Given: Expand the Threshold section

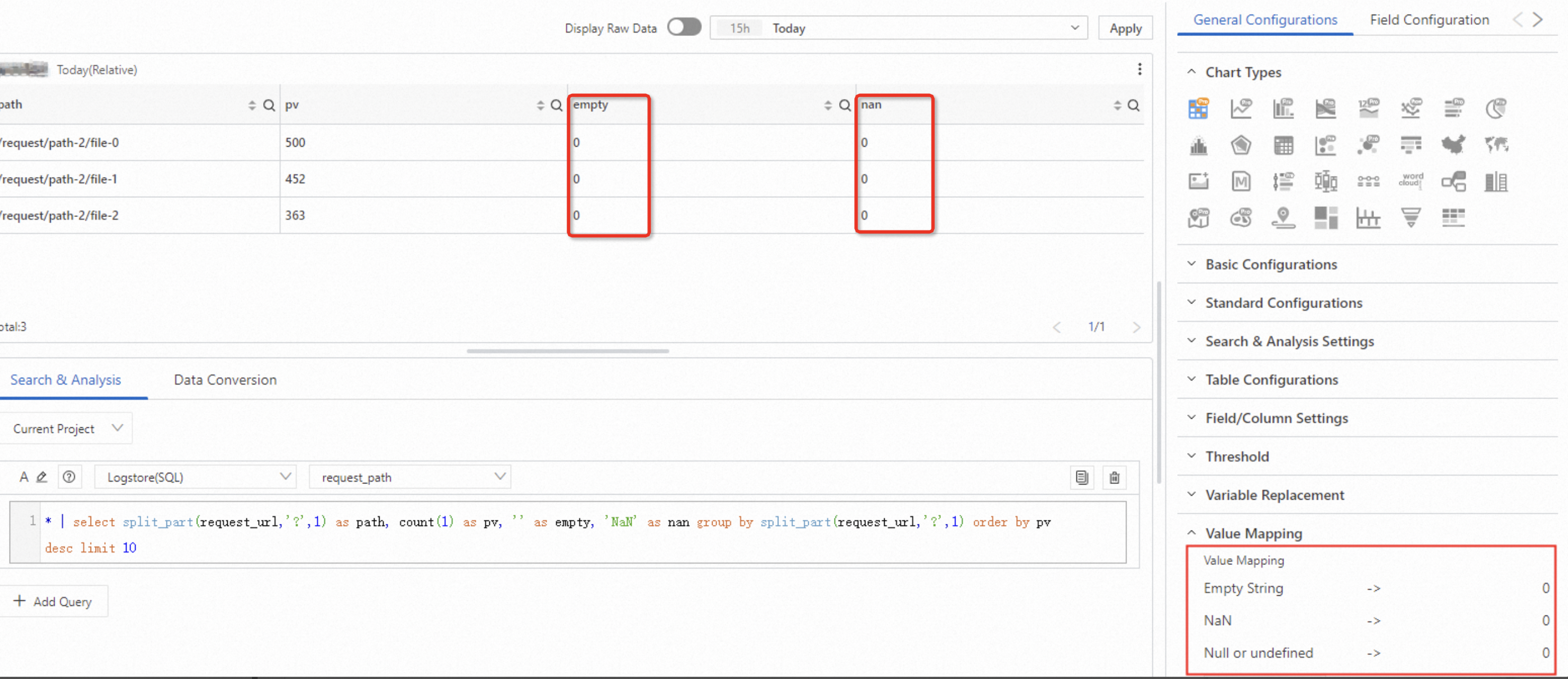Looking at the screenshot, I should 1236,456.
